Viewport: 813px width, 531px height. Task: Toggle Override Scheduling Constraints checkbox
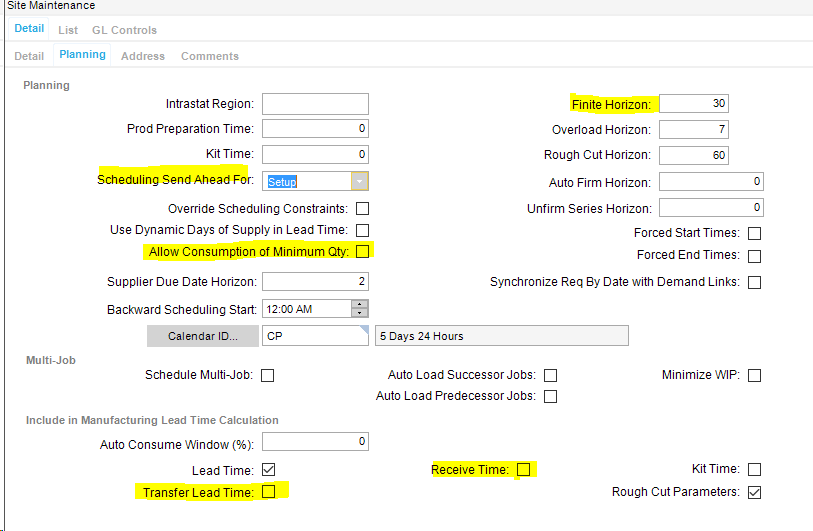(362, 208)
